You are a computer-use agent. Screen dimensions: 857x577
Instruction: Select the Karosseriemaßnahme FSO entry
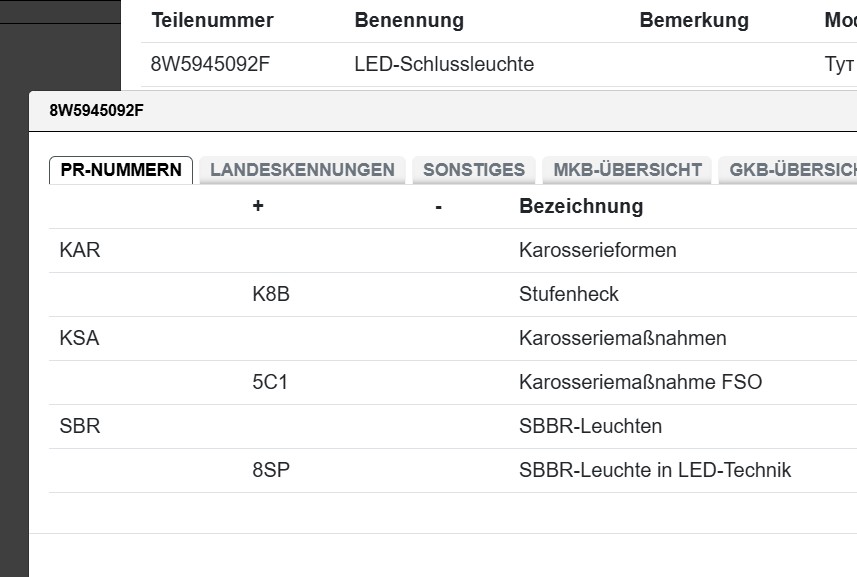(640, 382)
